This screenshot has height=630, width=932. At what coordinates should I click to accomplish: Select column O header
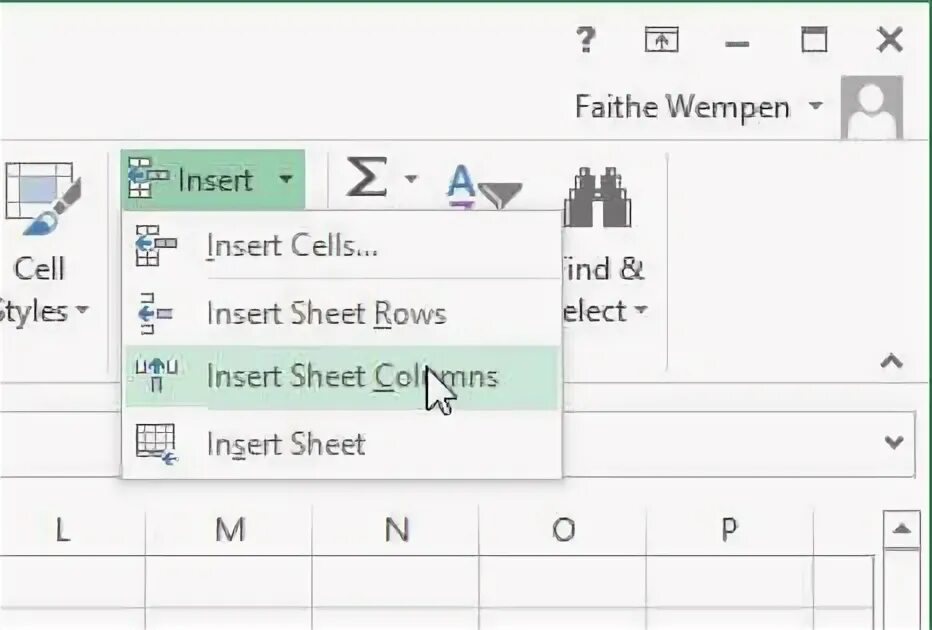tap(563, 529)
